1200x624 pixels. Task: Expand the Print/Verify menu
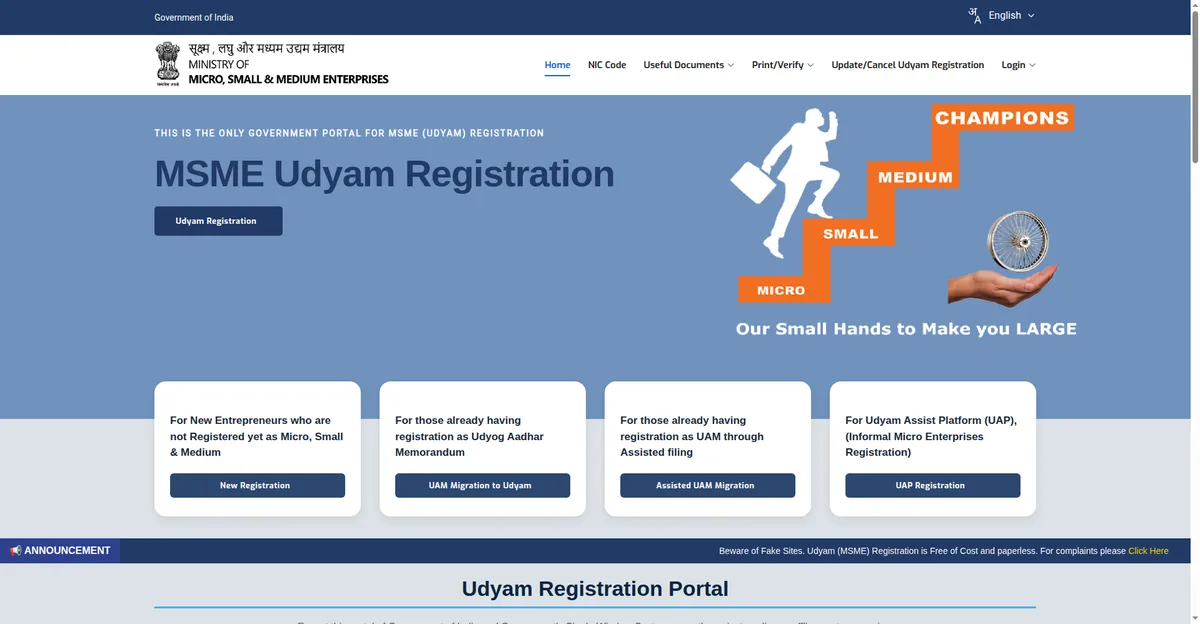[783, 65]
